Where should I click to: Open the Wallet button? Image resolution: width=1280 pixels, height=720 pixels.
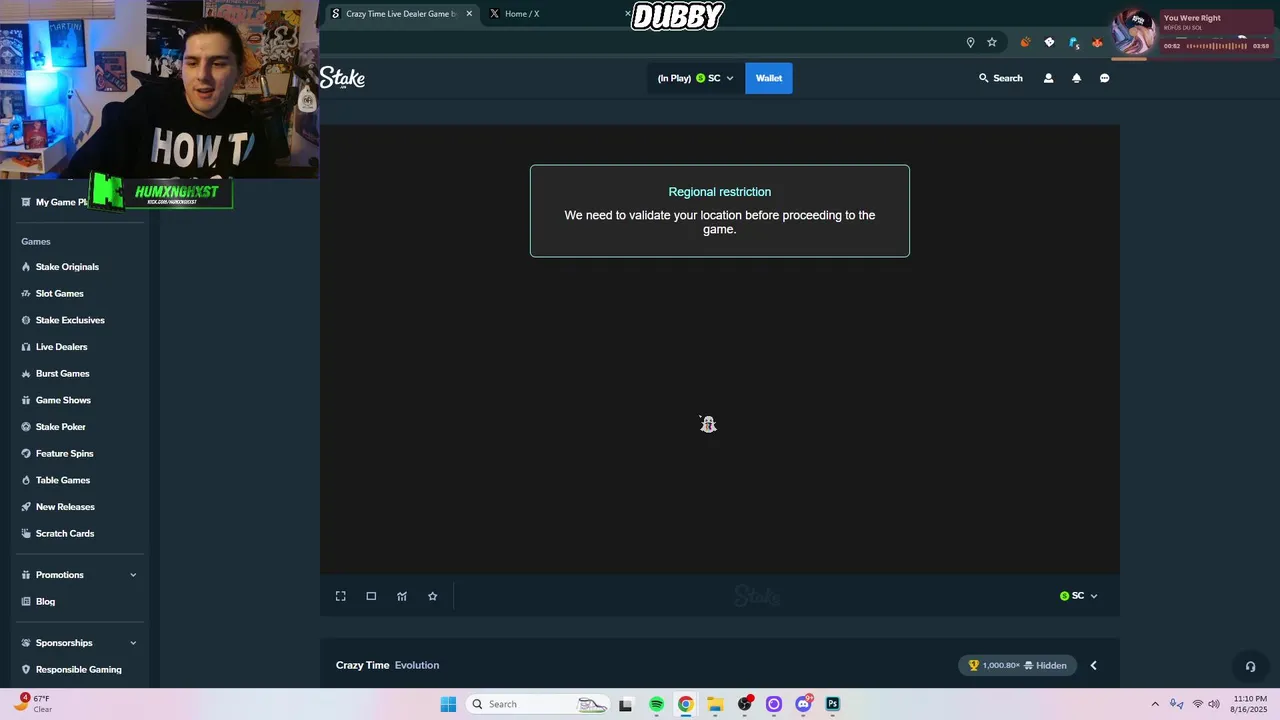click(x=769, y=78)
